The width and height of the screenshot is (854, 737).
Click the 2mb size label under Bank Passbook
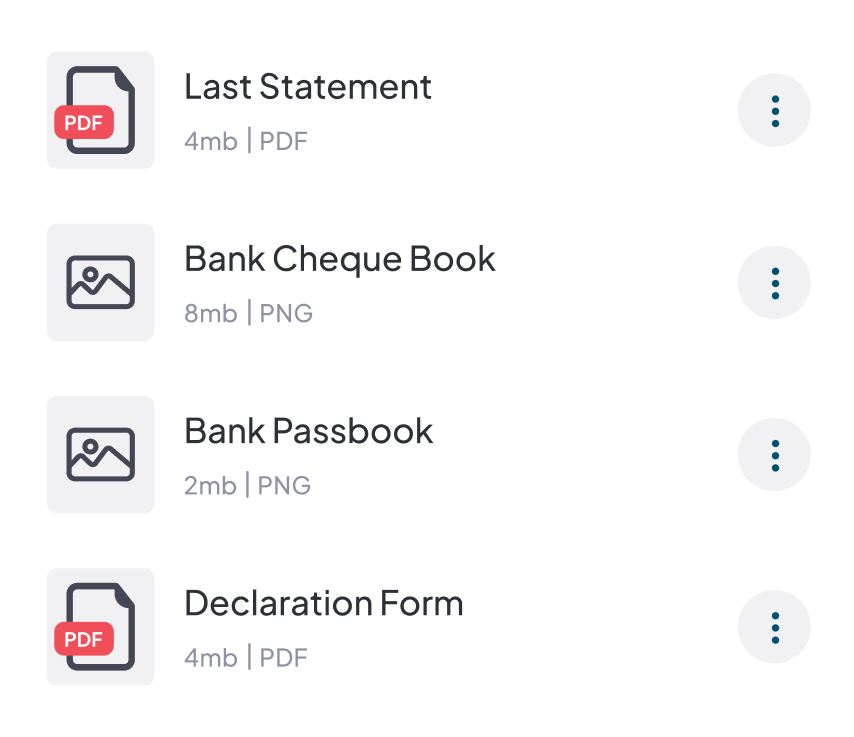pyautogui.click(x=210, y=485)
